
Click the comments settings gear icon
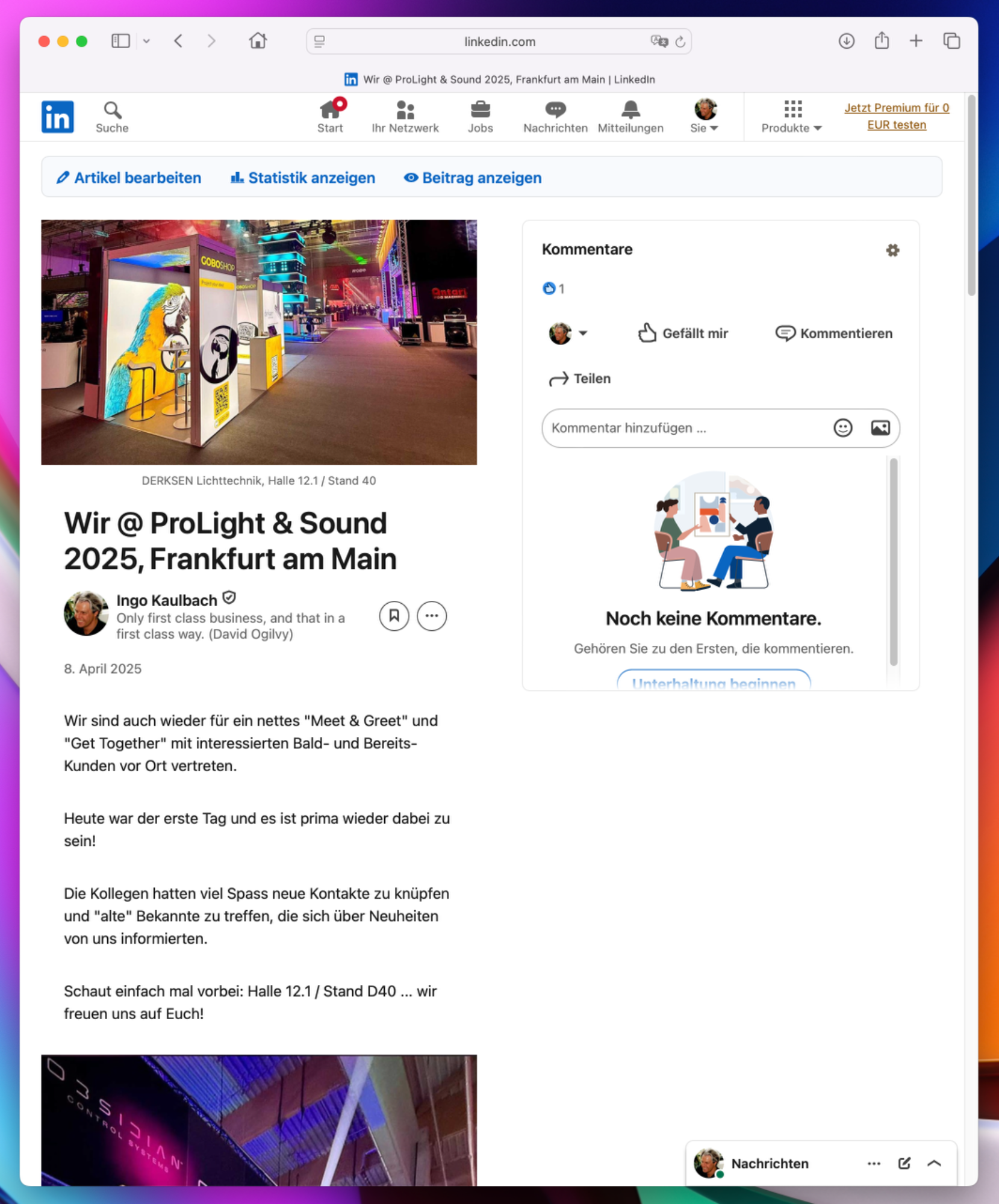point(892,250)
